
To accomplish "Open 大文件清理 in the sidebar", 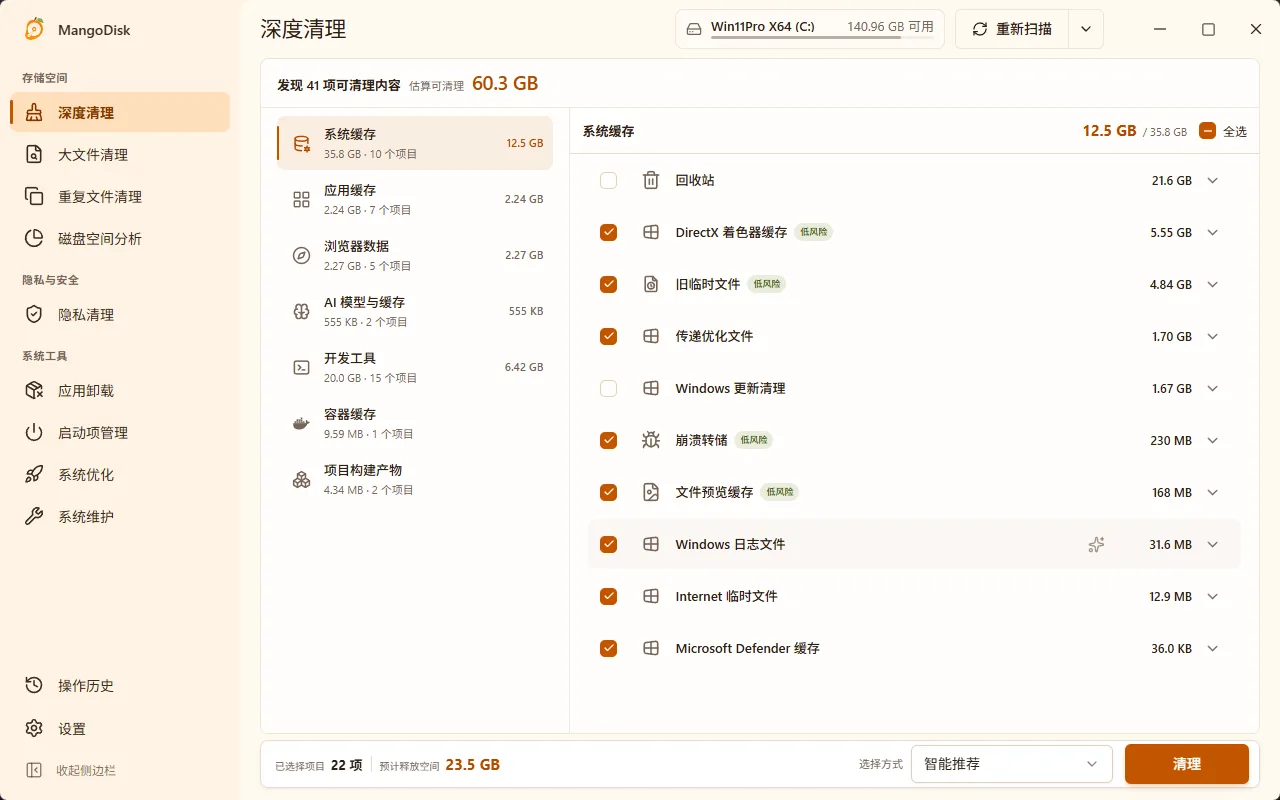I will pyautogui.click(x=120, y=155).
